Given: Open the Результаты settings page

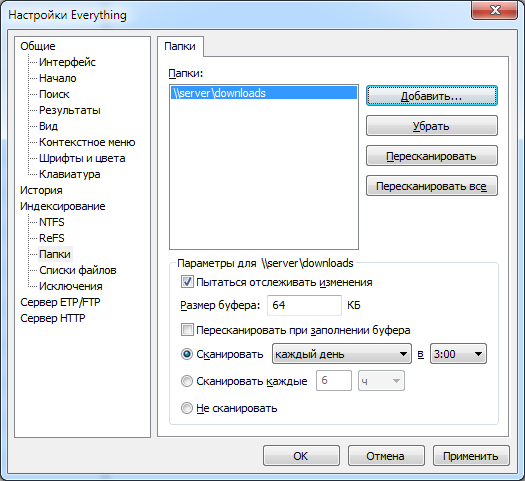Looking at the screenshot, I should coord(70,110).
